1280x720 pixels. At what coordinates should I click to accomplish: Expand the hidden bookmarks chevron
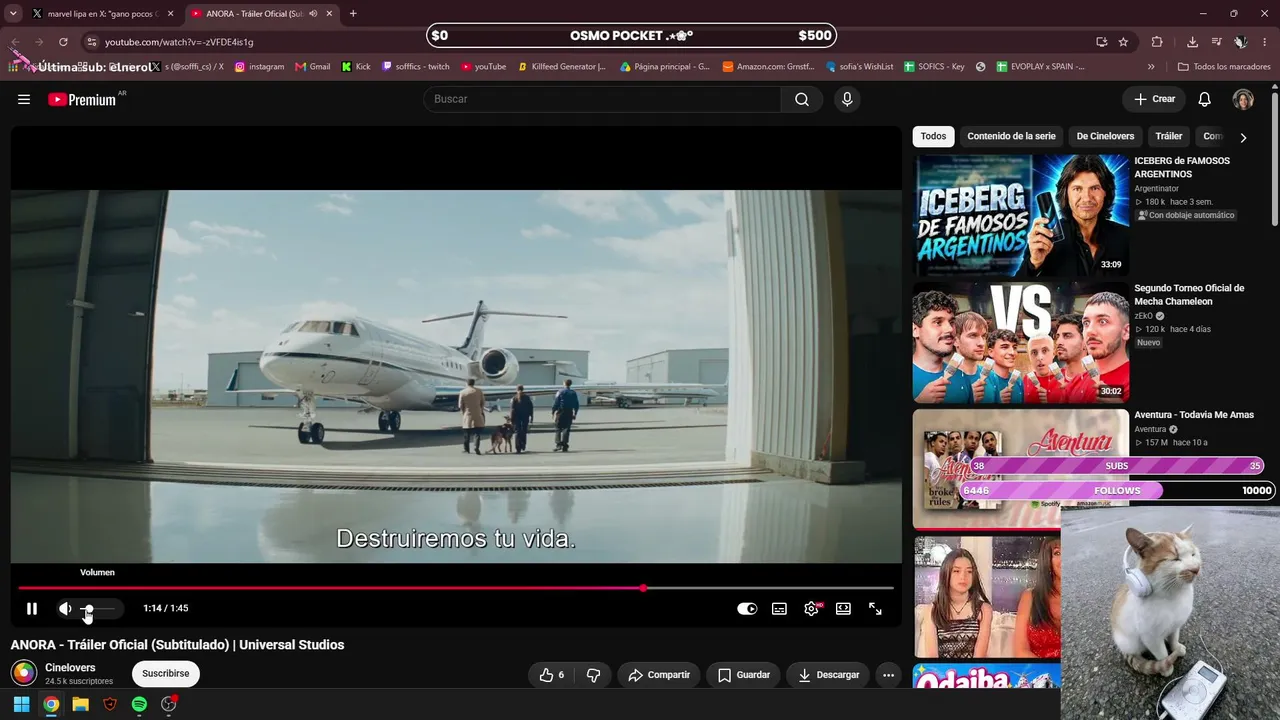tap(1151, 67)
